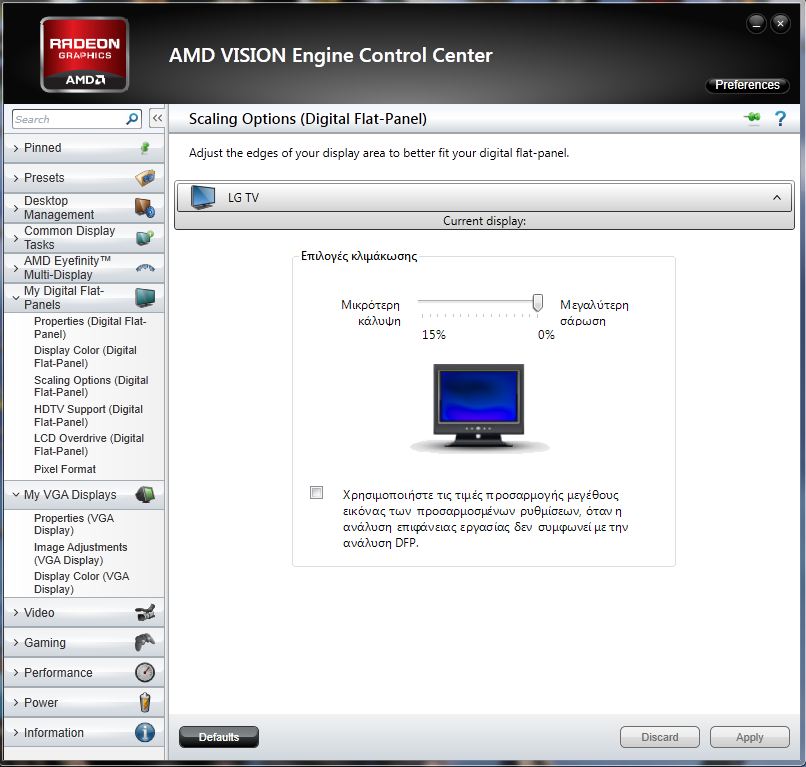Viewport: 806px width, 767px height.
Task: Click the Information blue icon
Action: [x=145, y=732]
